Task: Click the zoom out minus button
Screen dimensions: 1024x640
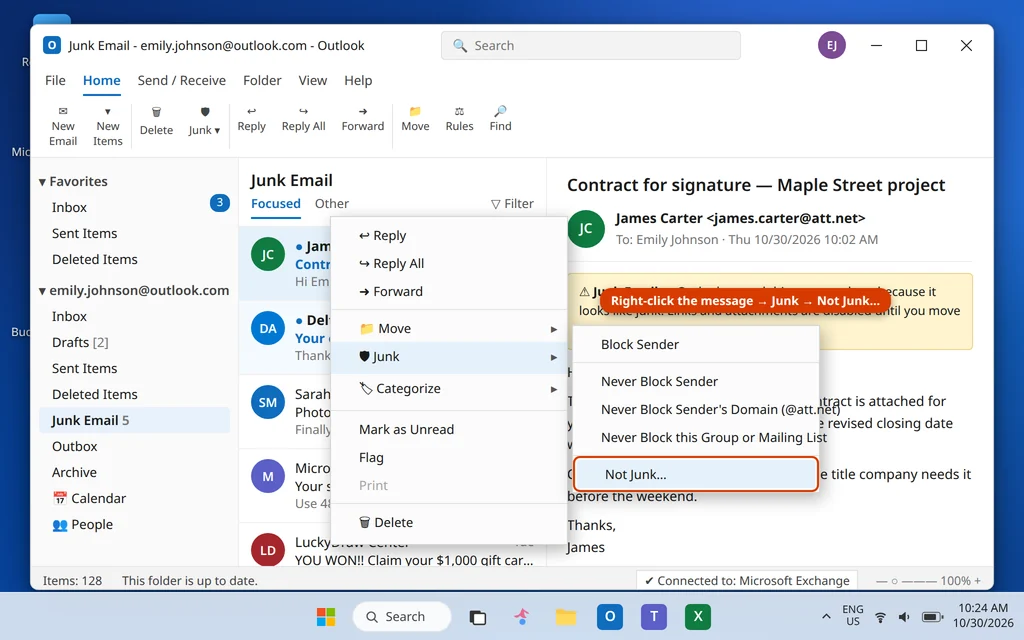Action: pos(880,581)
